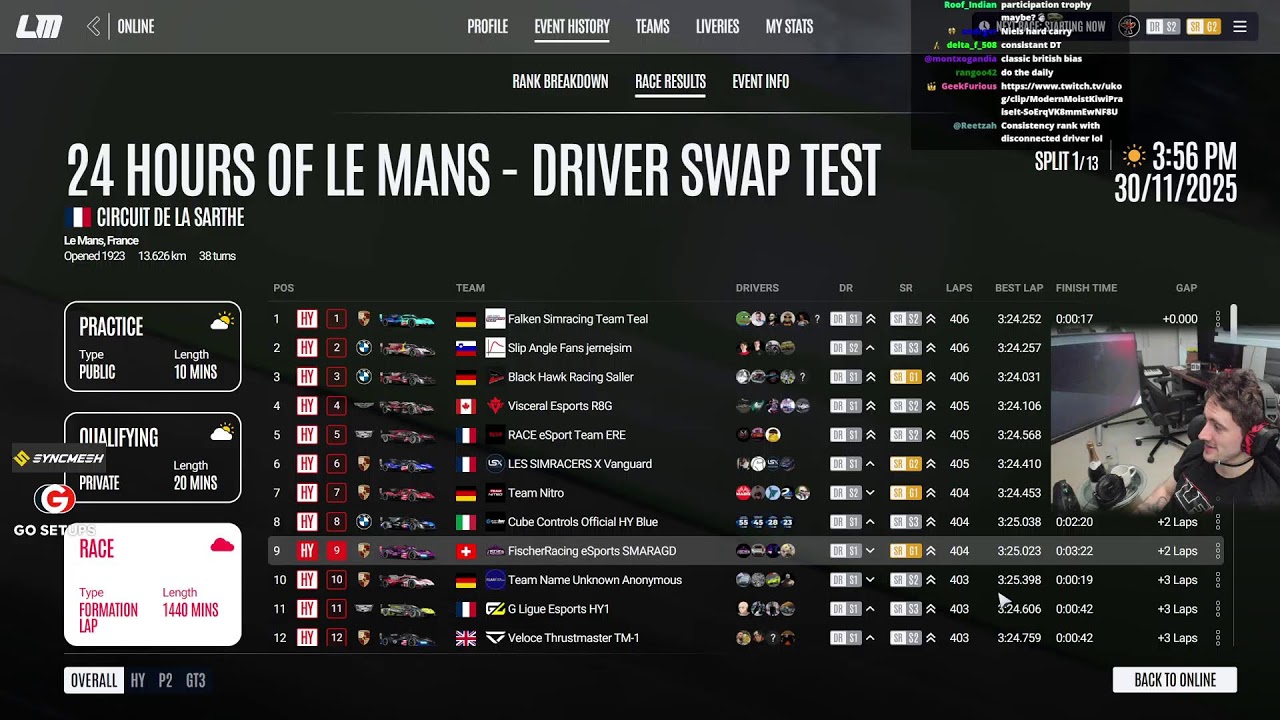Click the LAPS column header
Viewport: 1280px width, 720px height.
(x=959, y=288)
